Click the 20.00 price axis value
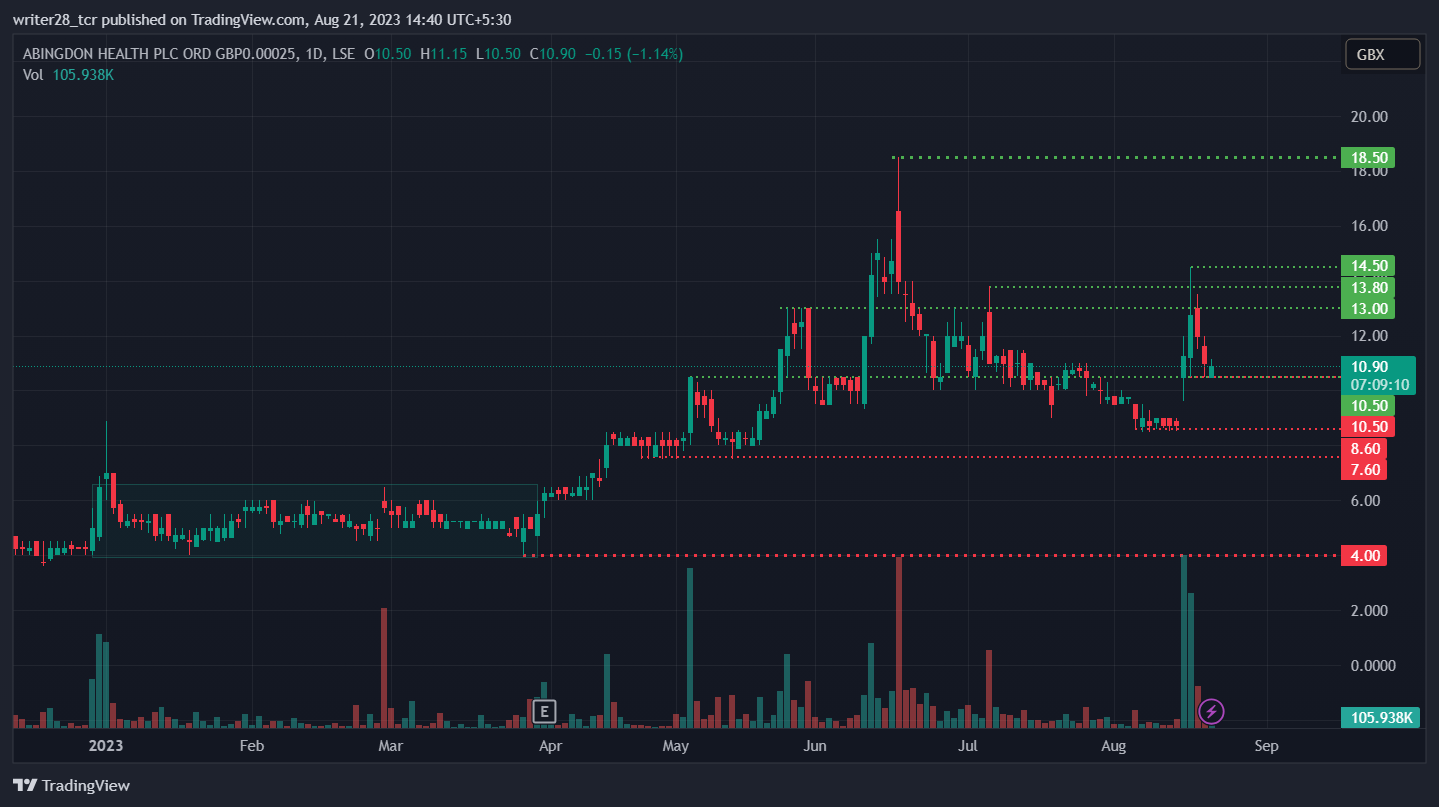Viewport: 1439px width, 807px height. tap(1369, 116)
